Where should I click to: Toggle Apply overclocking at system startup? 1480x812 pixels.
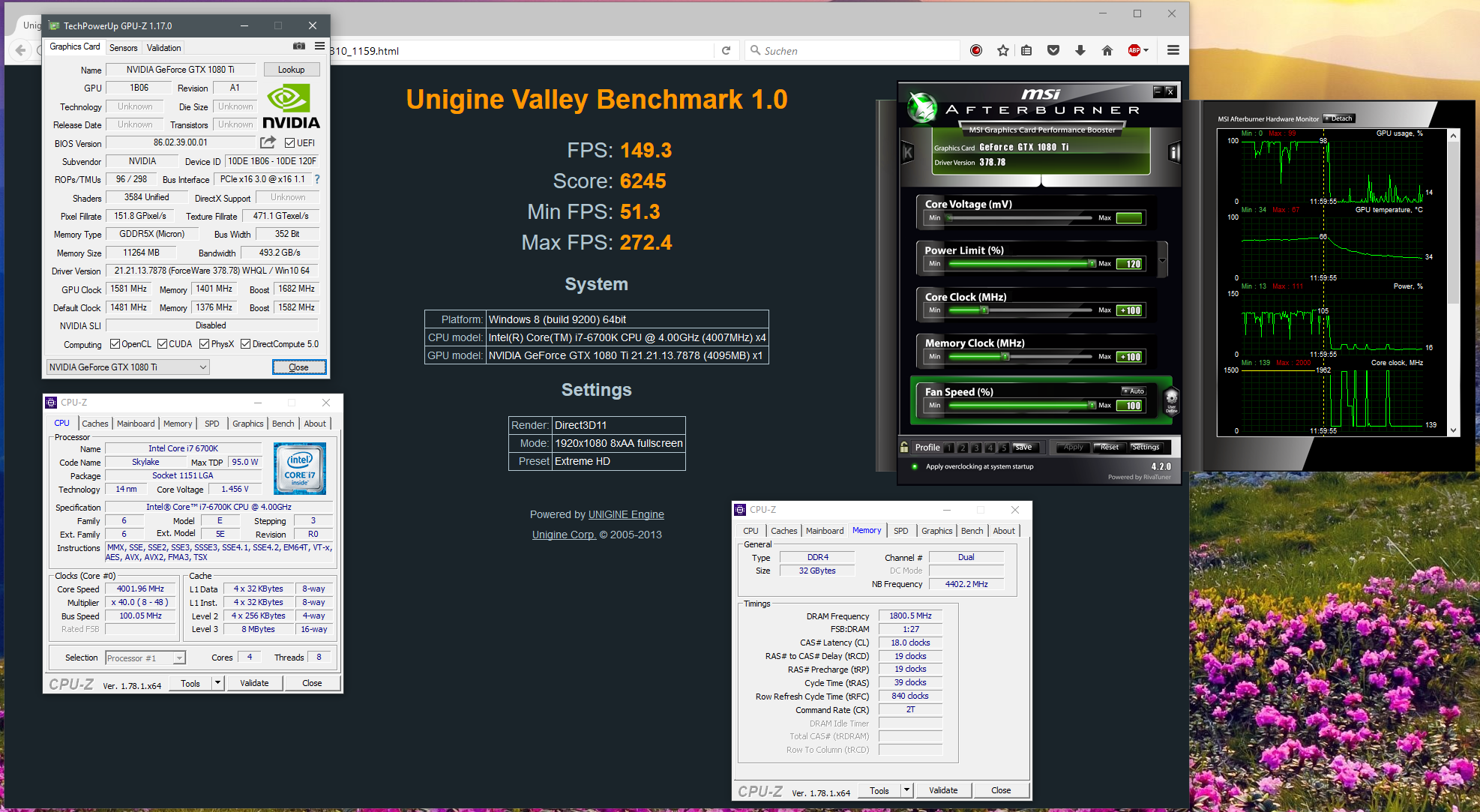[915, 466]
